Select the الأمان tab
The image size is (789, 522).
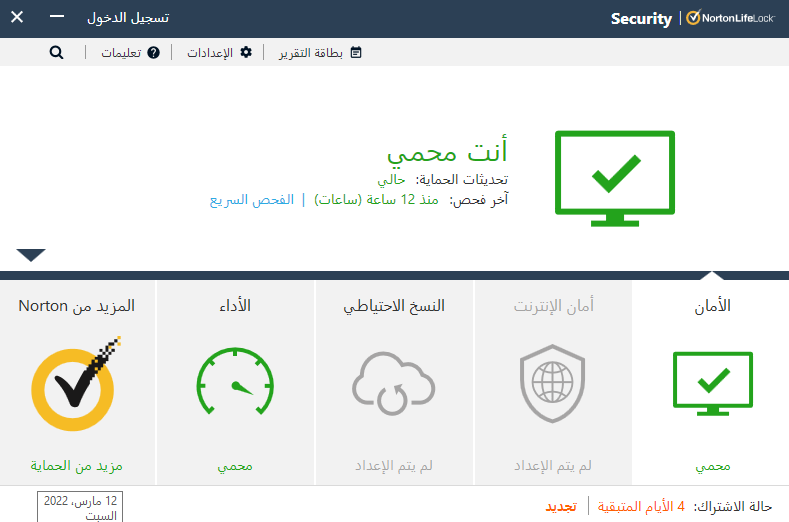[711, 383]
